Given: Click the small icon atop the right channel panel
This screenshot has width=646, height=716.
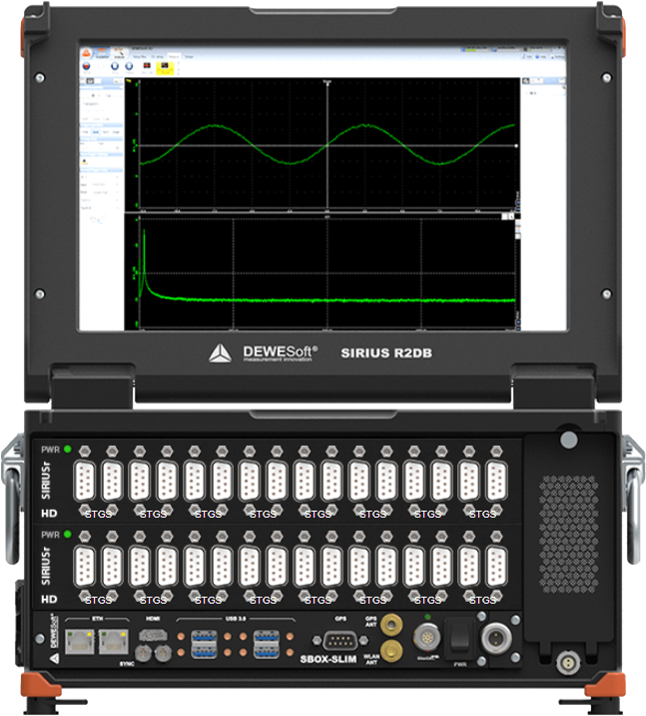Looking at the screenshot, I should coord(526,81).
